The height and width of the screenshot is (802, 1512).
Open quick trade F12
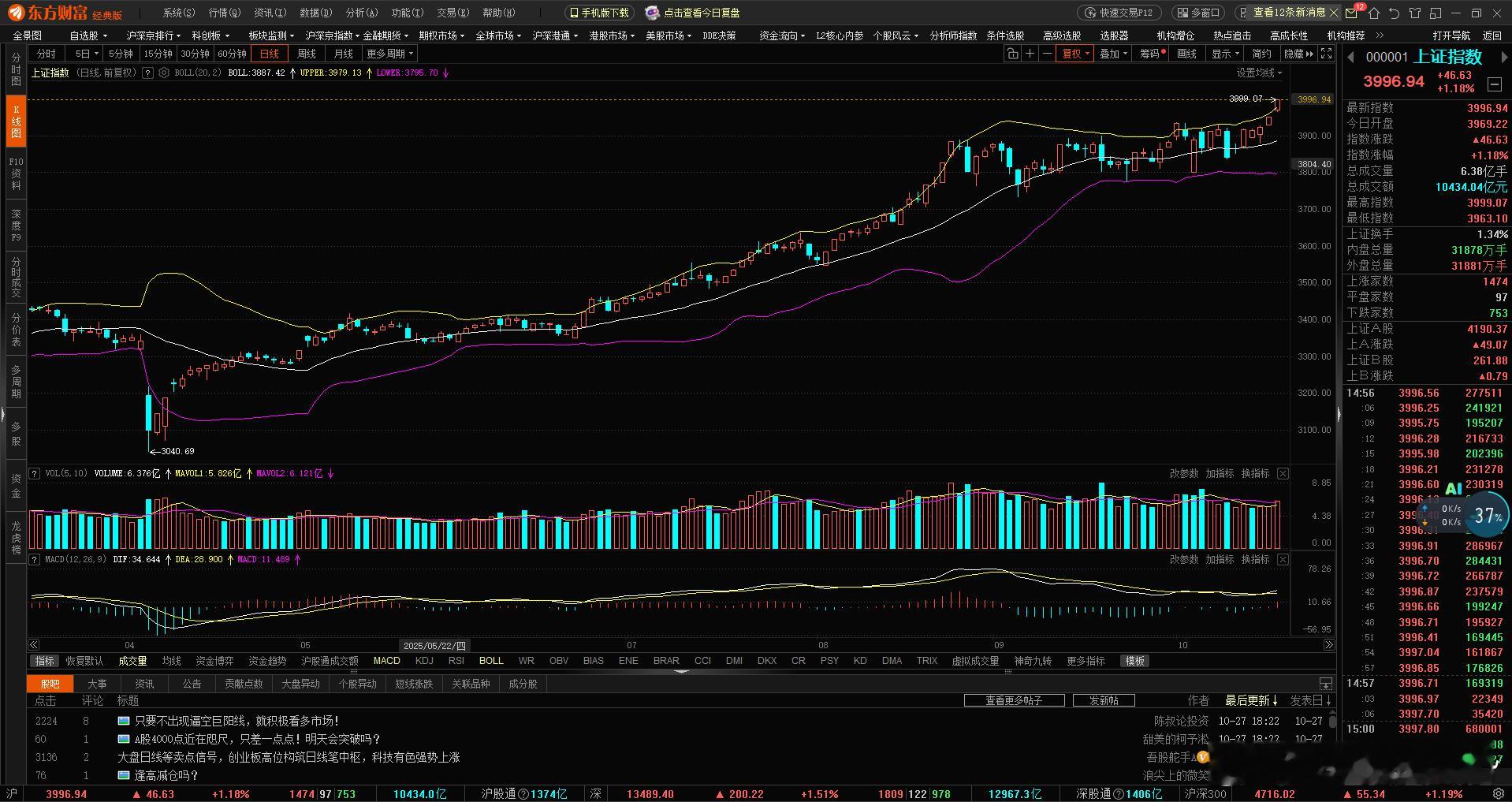(1119, 13)
